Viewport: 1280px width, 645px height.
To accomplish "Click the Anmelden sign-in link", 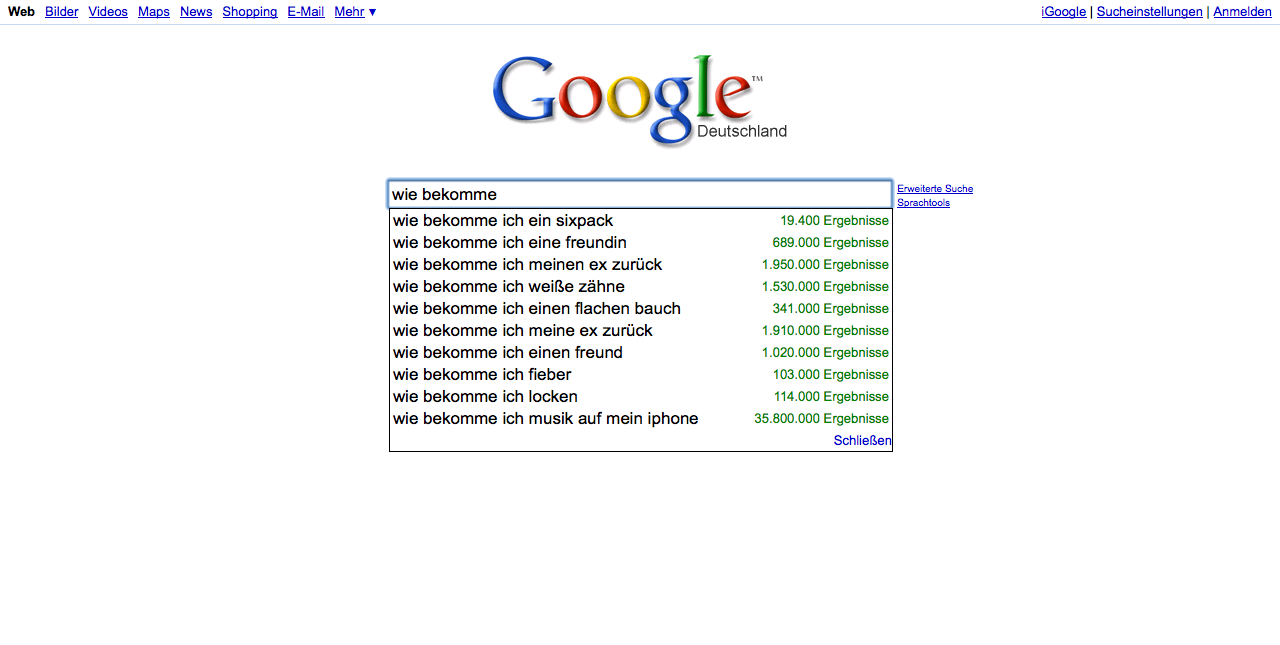I will click(1243, 12).
